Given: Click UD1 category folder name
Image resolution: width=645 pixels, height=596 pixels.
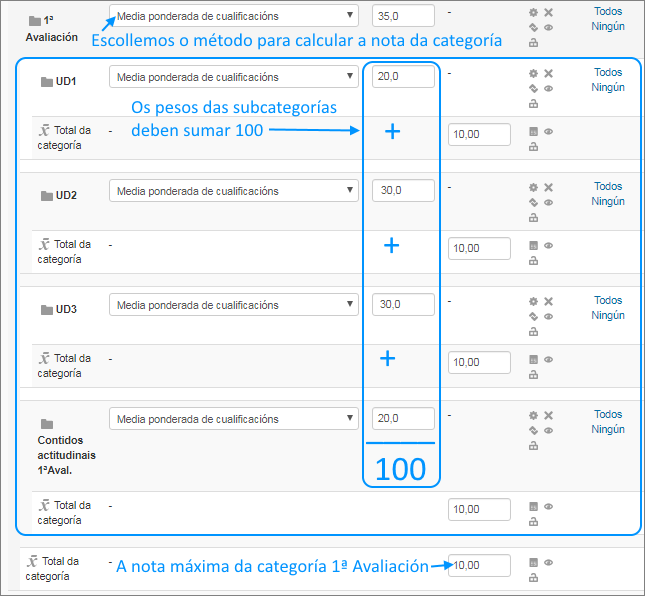Looking at the screenshot, I should point(66,81).
